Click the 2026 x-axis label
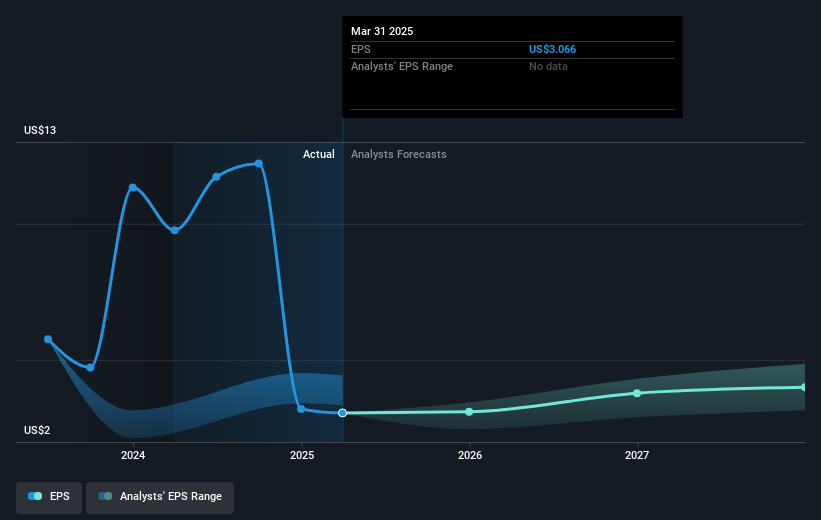This screenshot has width=821, height=520. [x=470, y=455]
